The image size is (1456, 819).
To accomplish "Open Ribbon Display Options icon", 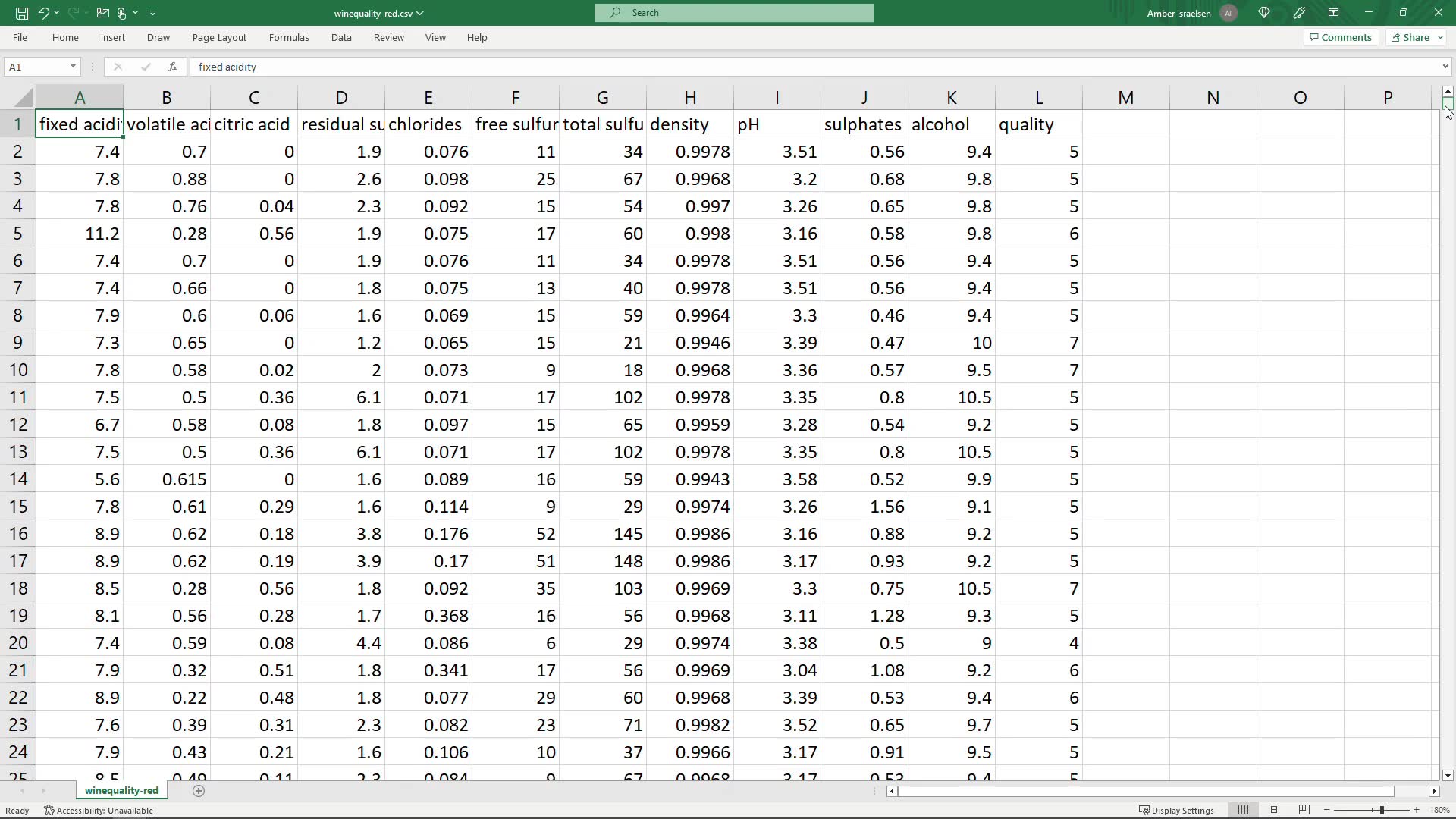I will (x=1333, y=13).
